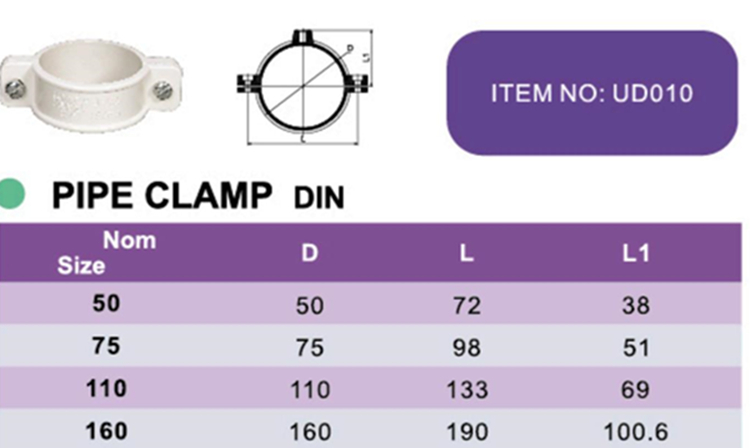Click the DIN label next to the heading

click(319, 198)
